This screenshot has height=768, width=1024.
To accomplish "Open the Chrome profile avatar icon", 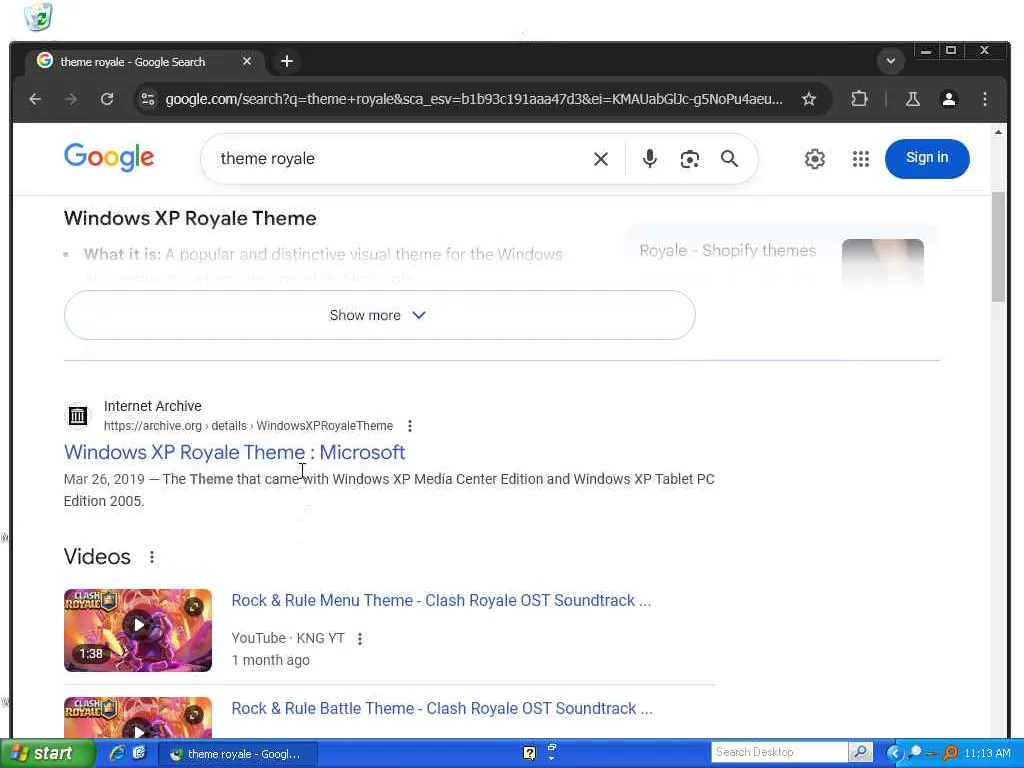I will coord(948,99).
